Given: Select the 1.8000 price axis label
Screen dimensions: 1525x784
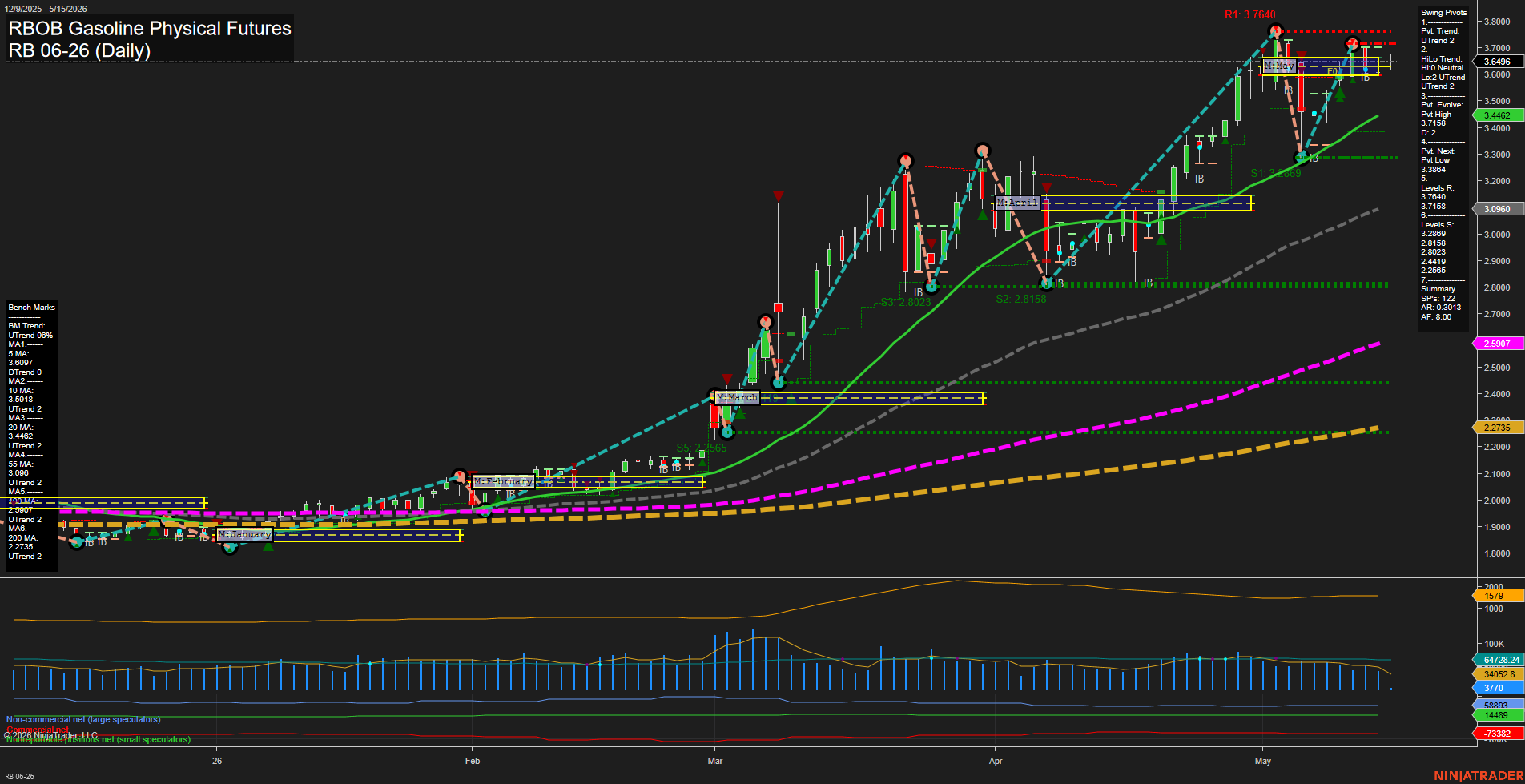Looking at the screenshot, I should coord(1497,553).
